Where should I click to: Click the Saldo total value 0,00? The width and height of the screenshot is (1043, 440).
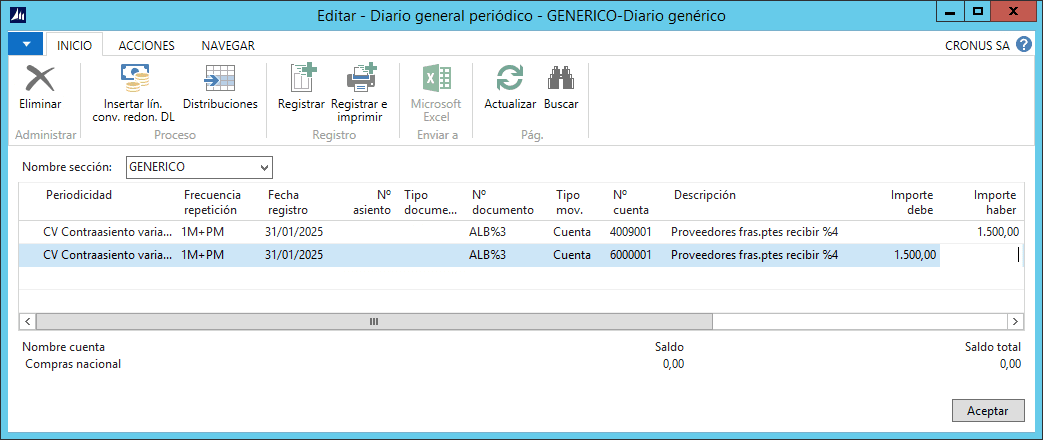coord(1010,364)
